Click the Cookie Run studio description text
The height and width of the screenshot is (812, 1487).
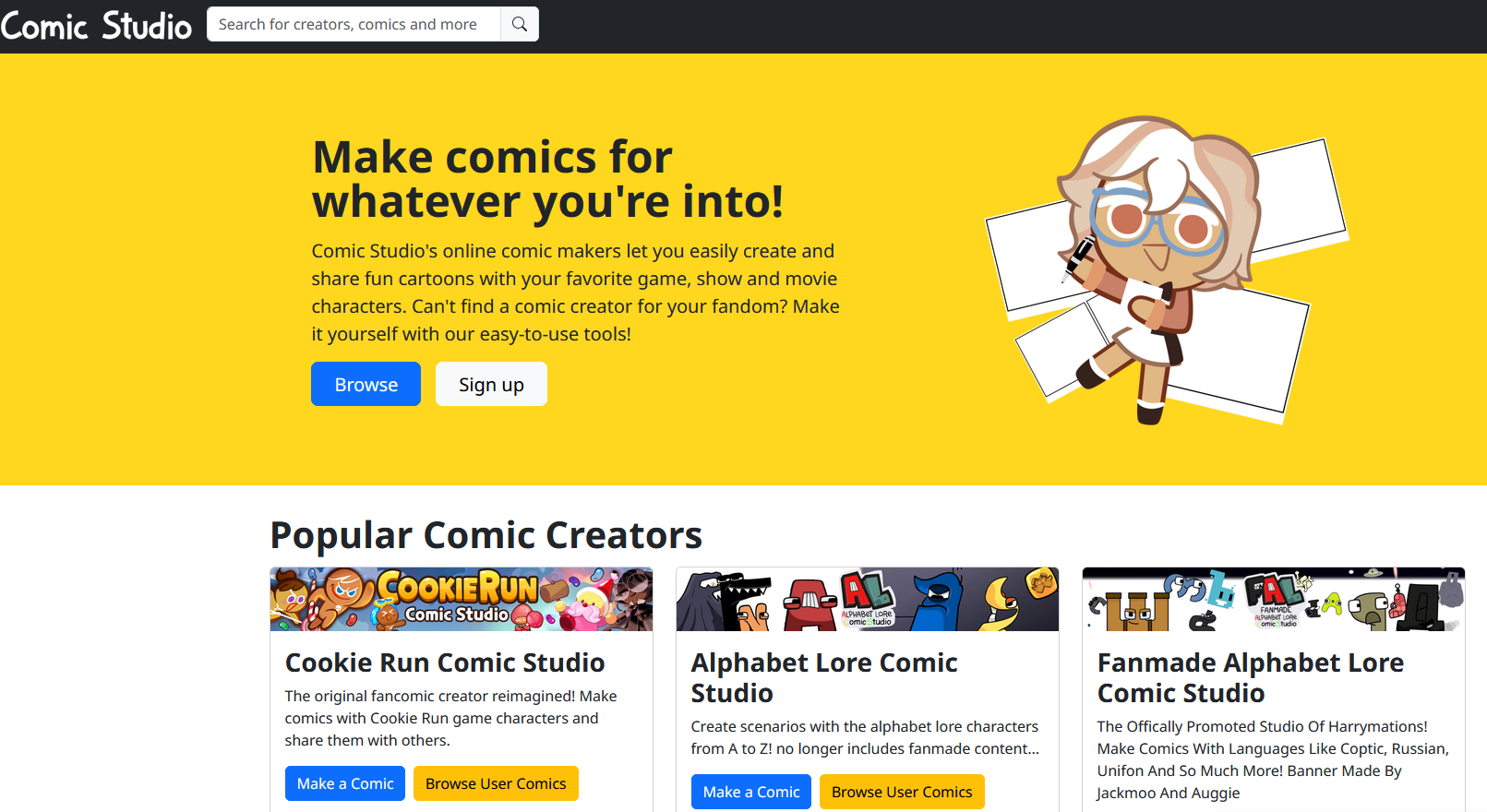pyautogui.click(x=451, y=718)
